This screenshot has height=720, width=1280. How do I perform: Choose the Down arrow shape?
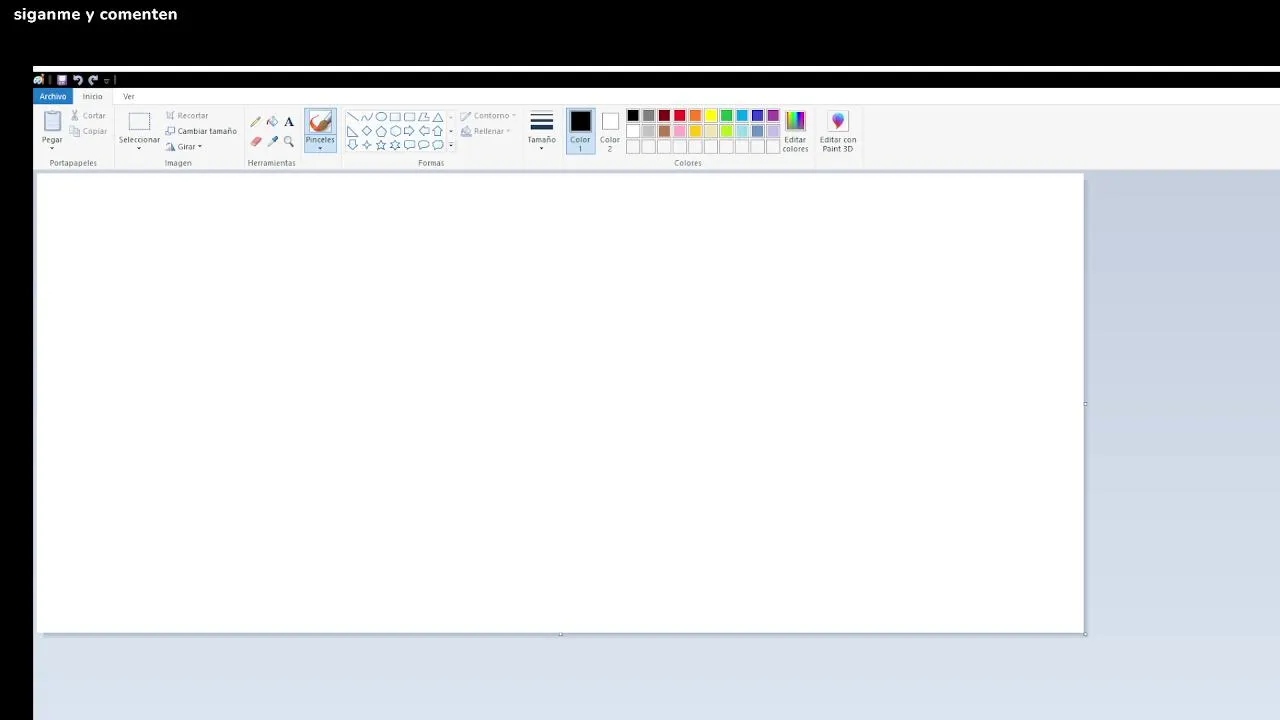pos(352,145)
